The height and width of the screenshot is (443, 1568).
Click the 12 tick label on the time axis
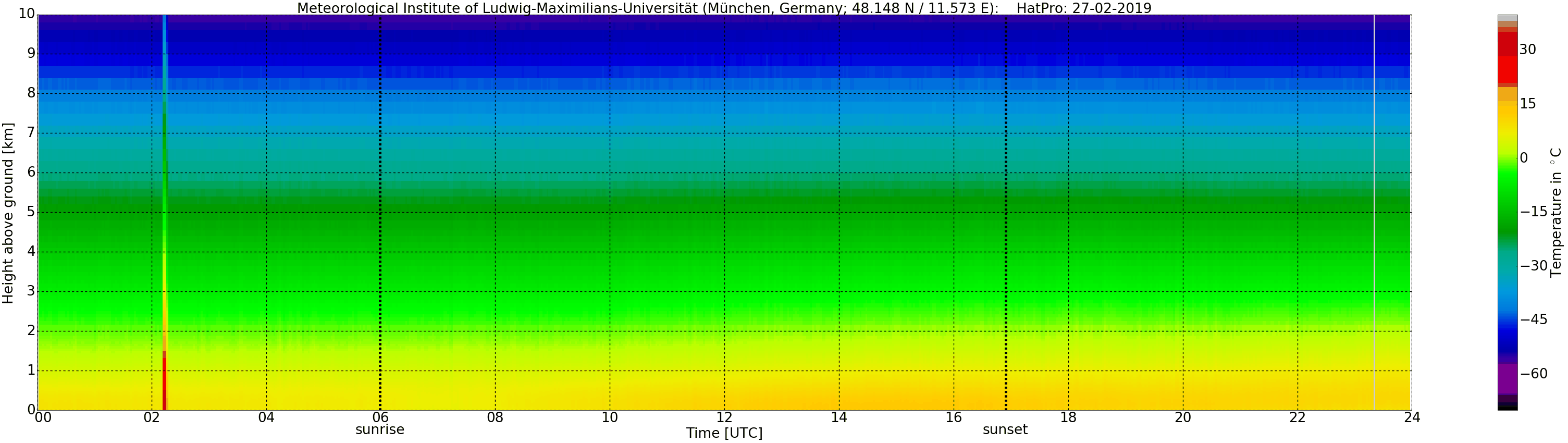724,417
